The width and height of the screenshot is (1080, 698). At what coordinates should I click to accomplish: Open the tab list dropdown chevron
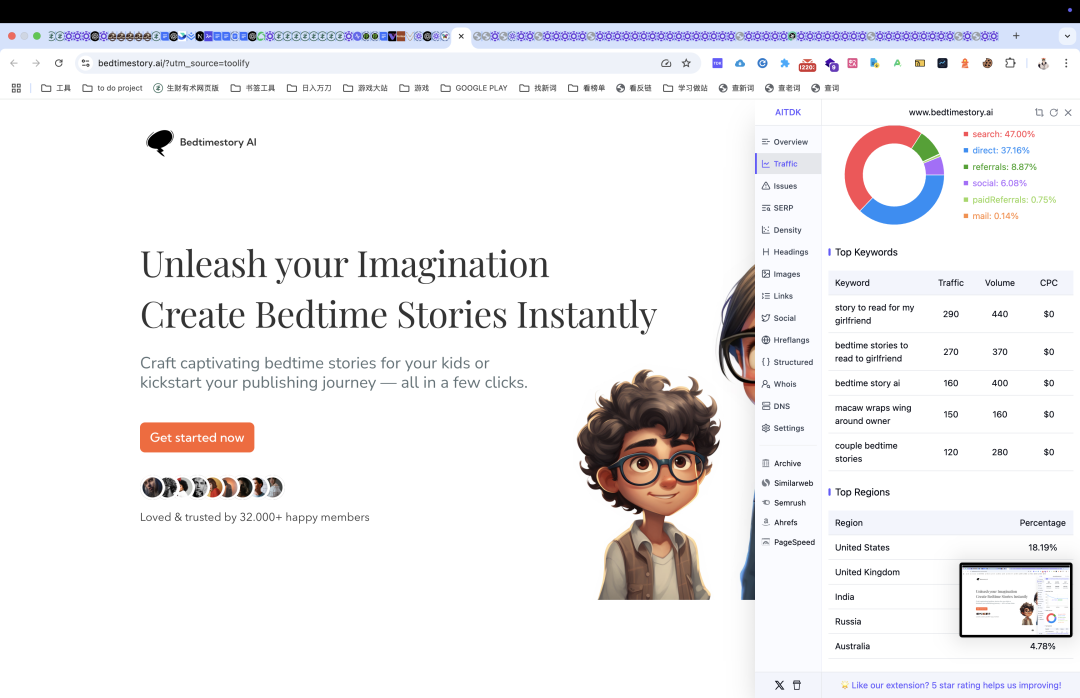[1068, 36]
